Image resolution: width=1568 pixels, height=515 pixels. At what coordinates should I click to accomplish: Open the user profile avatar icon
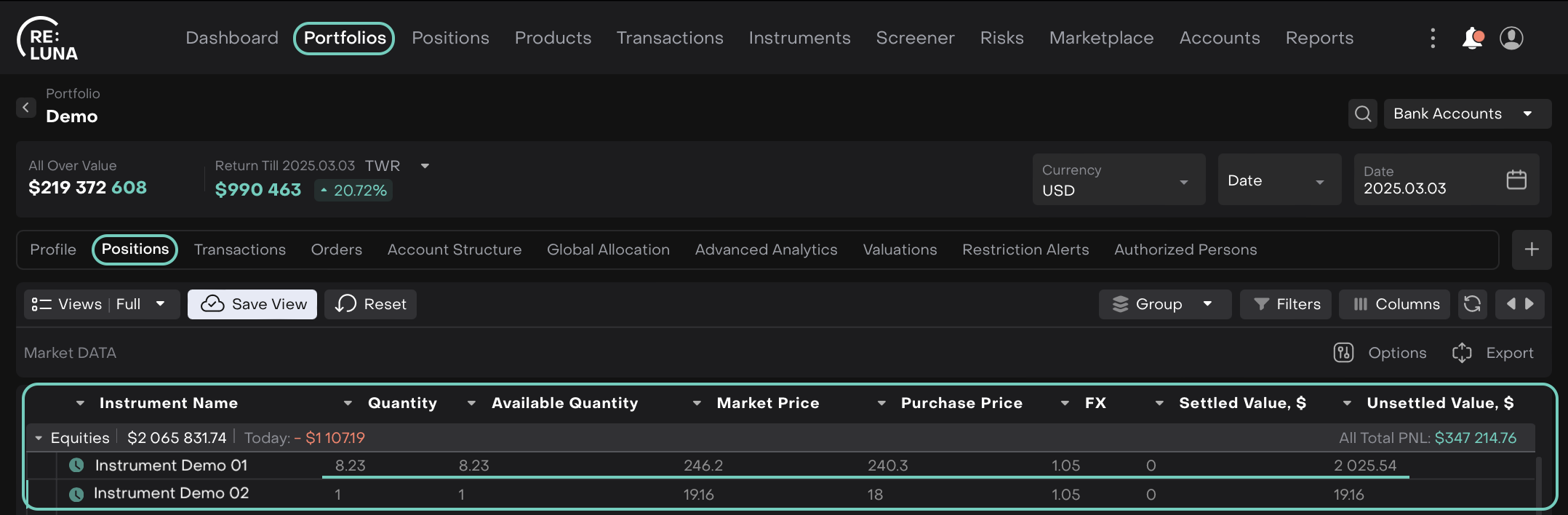pos(1511,38)
